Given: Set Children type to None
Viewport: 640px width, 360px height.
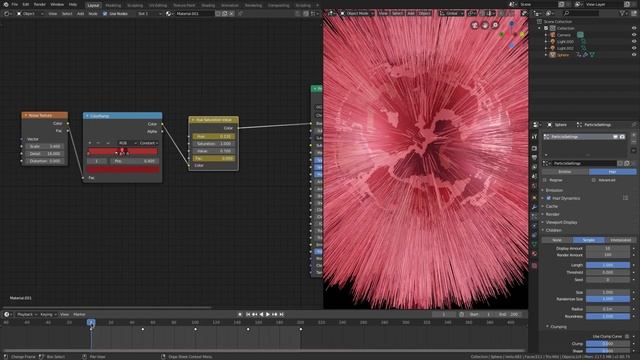Looking at the screenshot, I should 557,240.
